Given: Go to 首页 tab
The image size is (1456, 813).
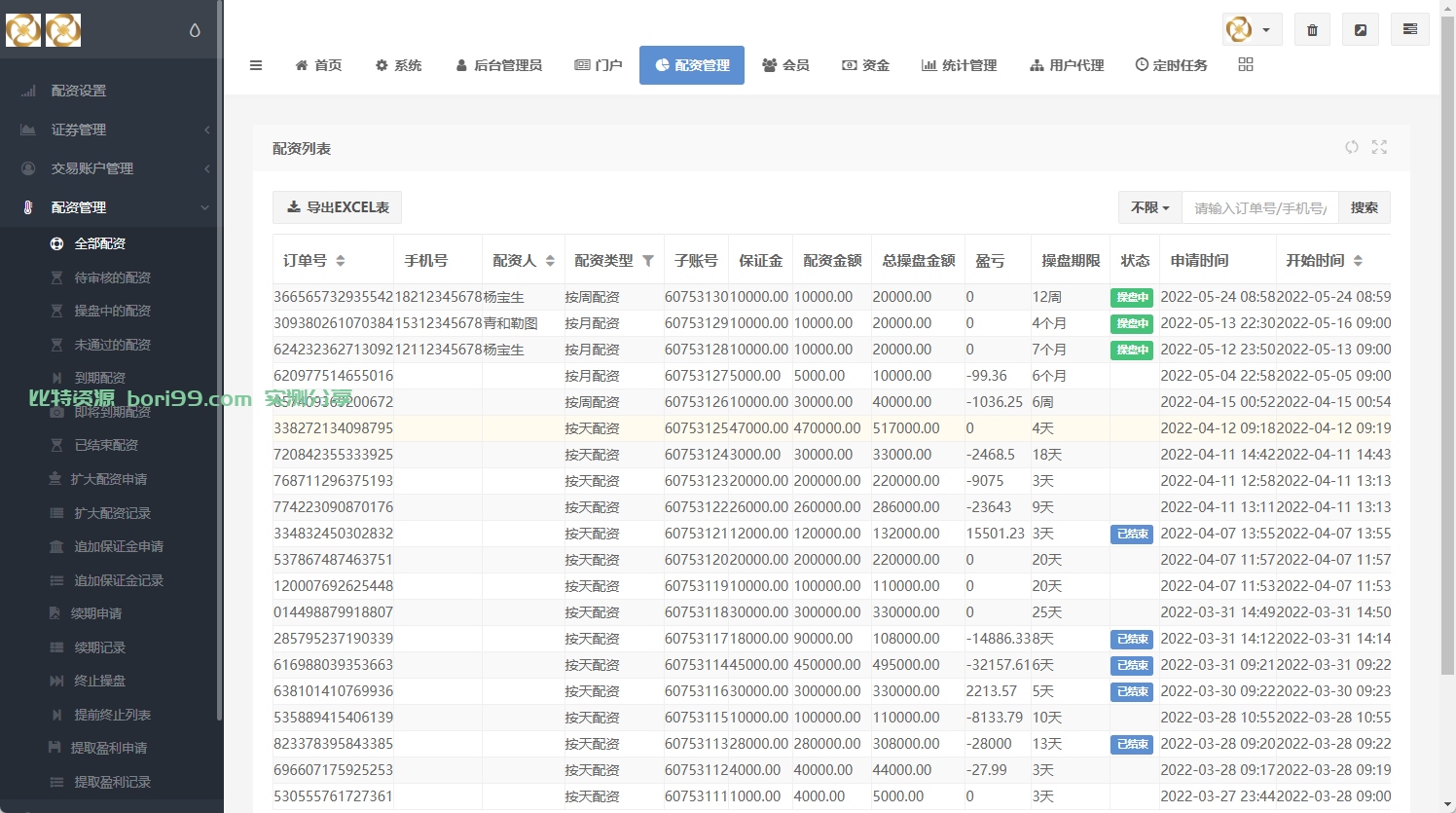Looking at the screenshot, I should point(318,65).
